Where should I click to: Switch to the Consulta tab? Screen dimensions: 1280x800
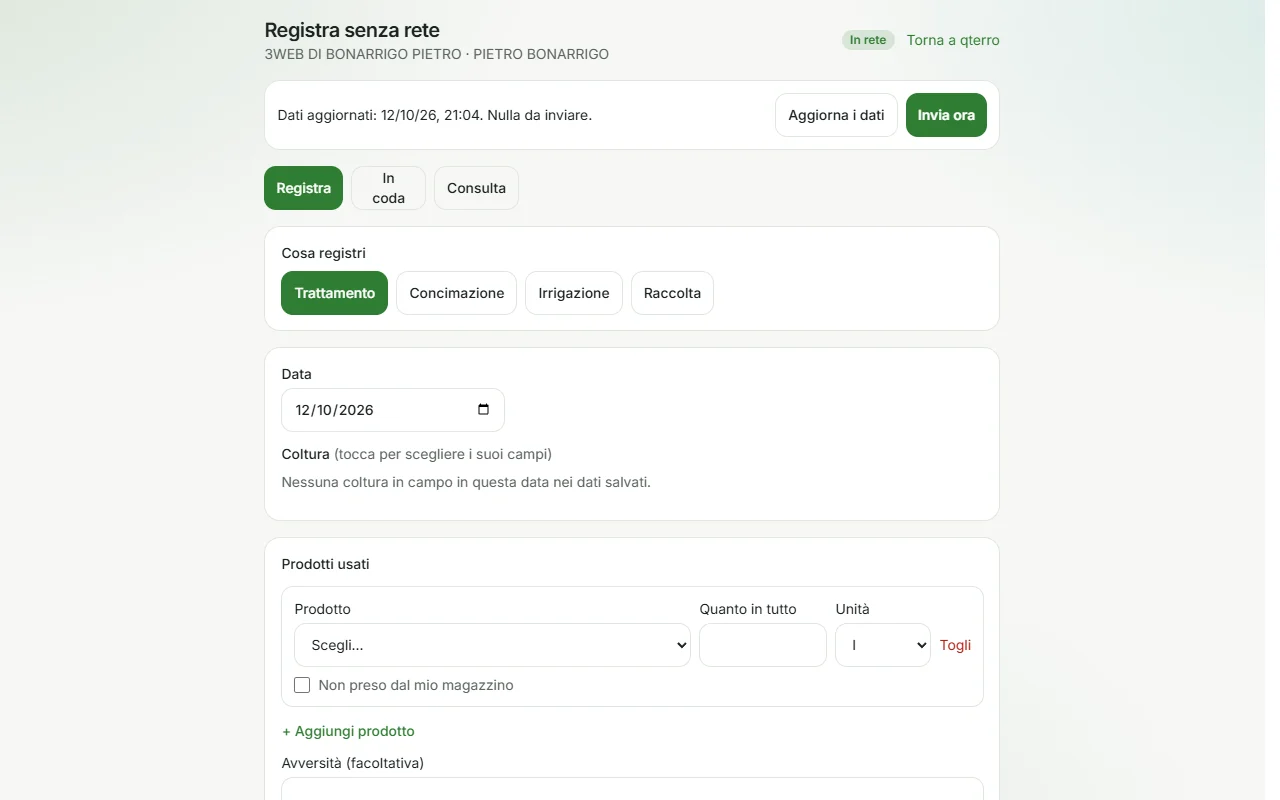476,188
